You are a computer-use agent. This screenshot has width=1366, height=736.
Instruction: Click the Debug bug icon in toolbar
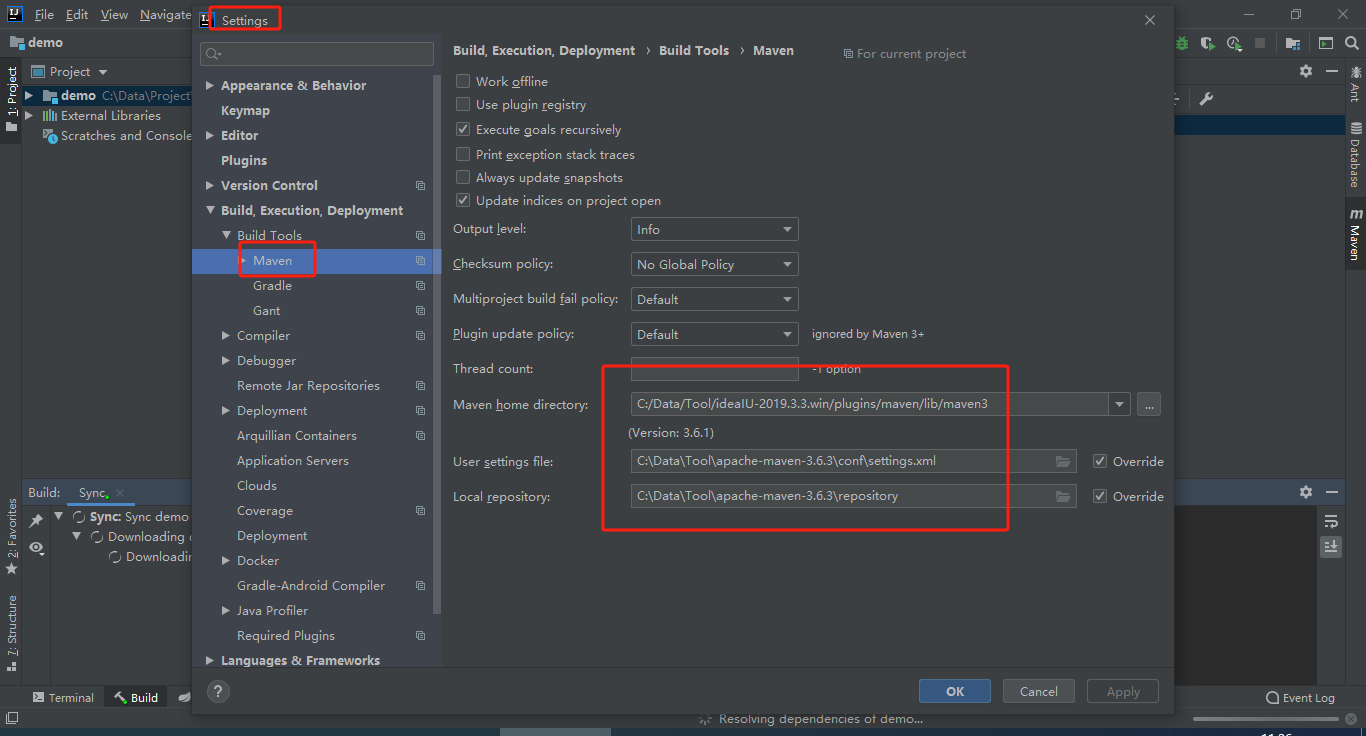(x=1183, y=44)
